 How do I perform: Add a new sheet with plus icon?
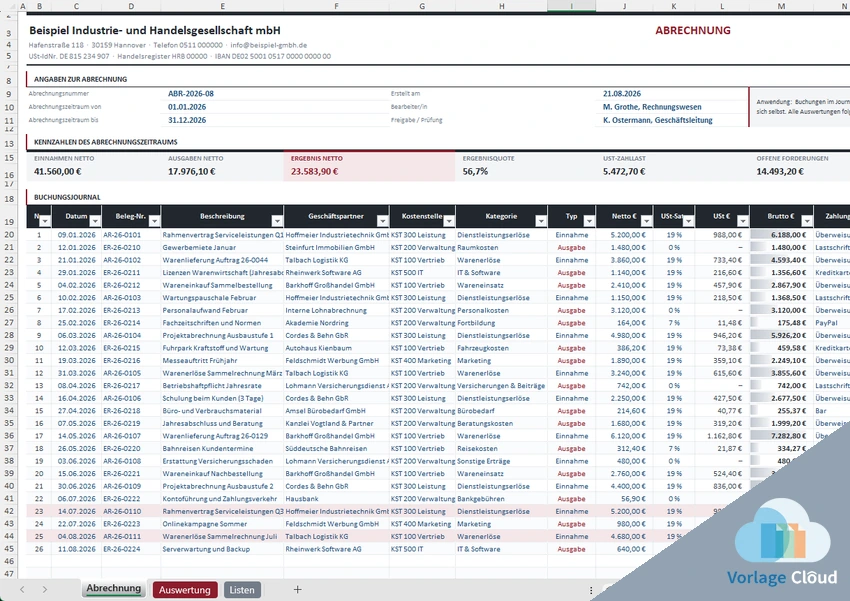tap(297, 589)
